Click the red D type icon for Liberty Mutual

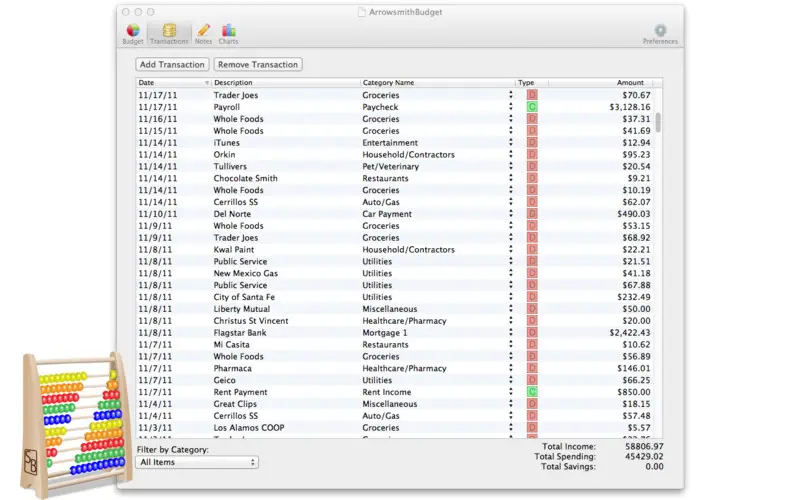tap(532, 309)
